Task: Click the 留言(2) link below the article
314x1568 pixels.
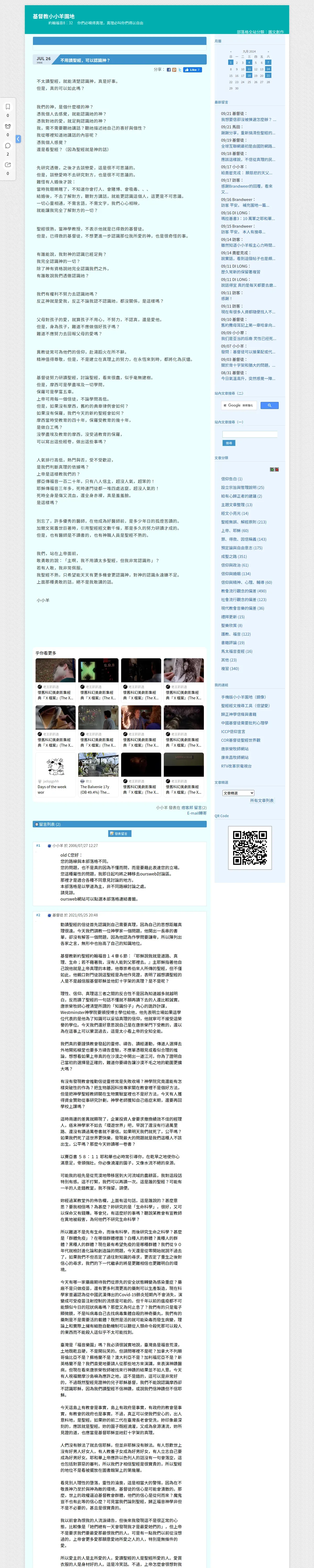Action: click(x=200, y=808)
